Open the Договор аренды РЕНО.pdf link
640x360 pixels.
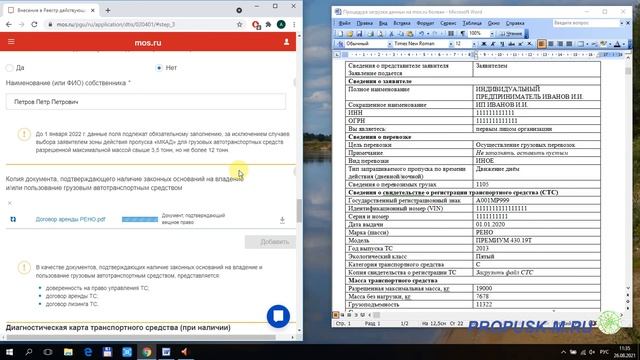70,220
